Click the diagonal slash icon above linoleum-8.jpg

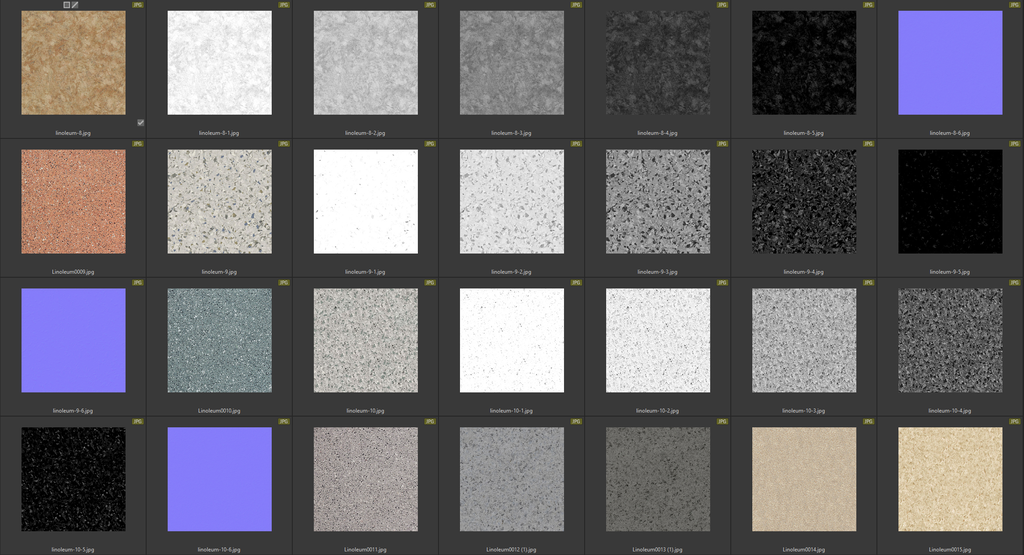(x=75, y=5)
